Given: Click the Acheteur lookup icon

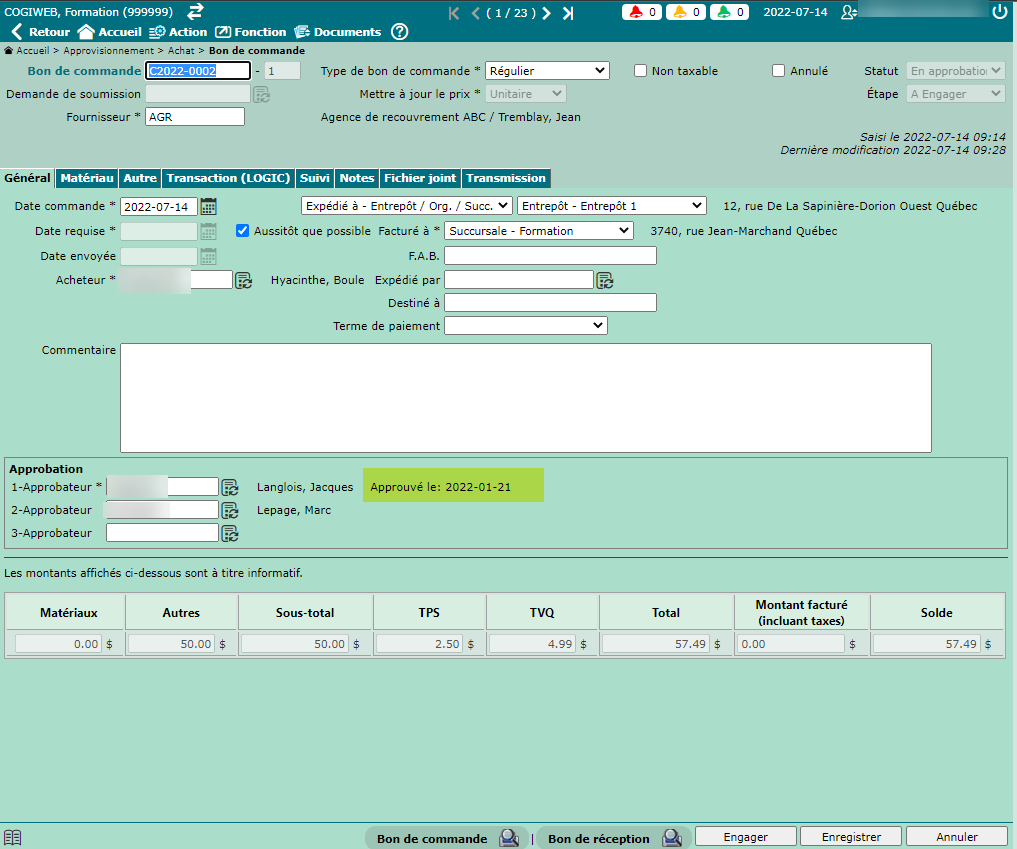Looking at the screenshot, I should (x=243, y=281).
